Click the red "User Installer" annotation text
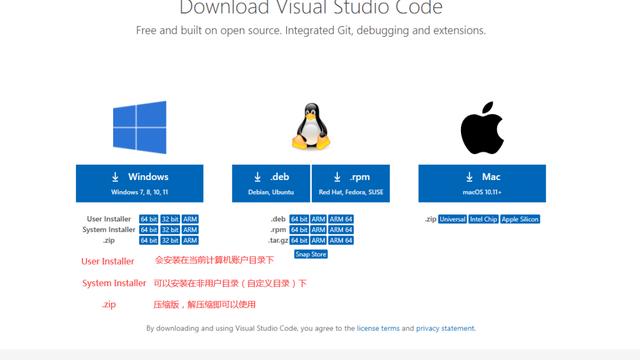The height and width of the screenshot is (360, 640). click(108, 261)
